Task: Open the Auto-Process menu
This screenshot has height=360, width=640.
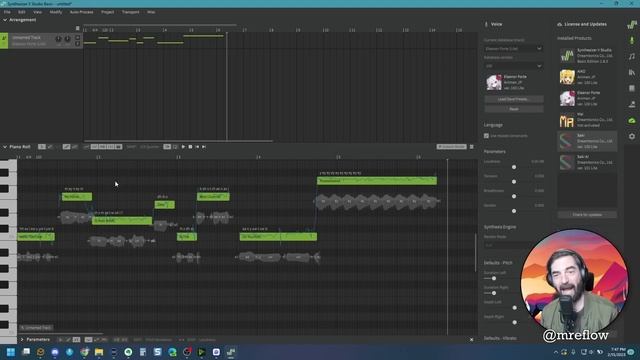Action: coord(81,12)
